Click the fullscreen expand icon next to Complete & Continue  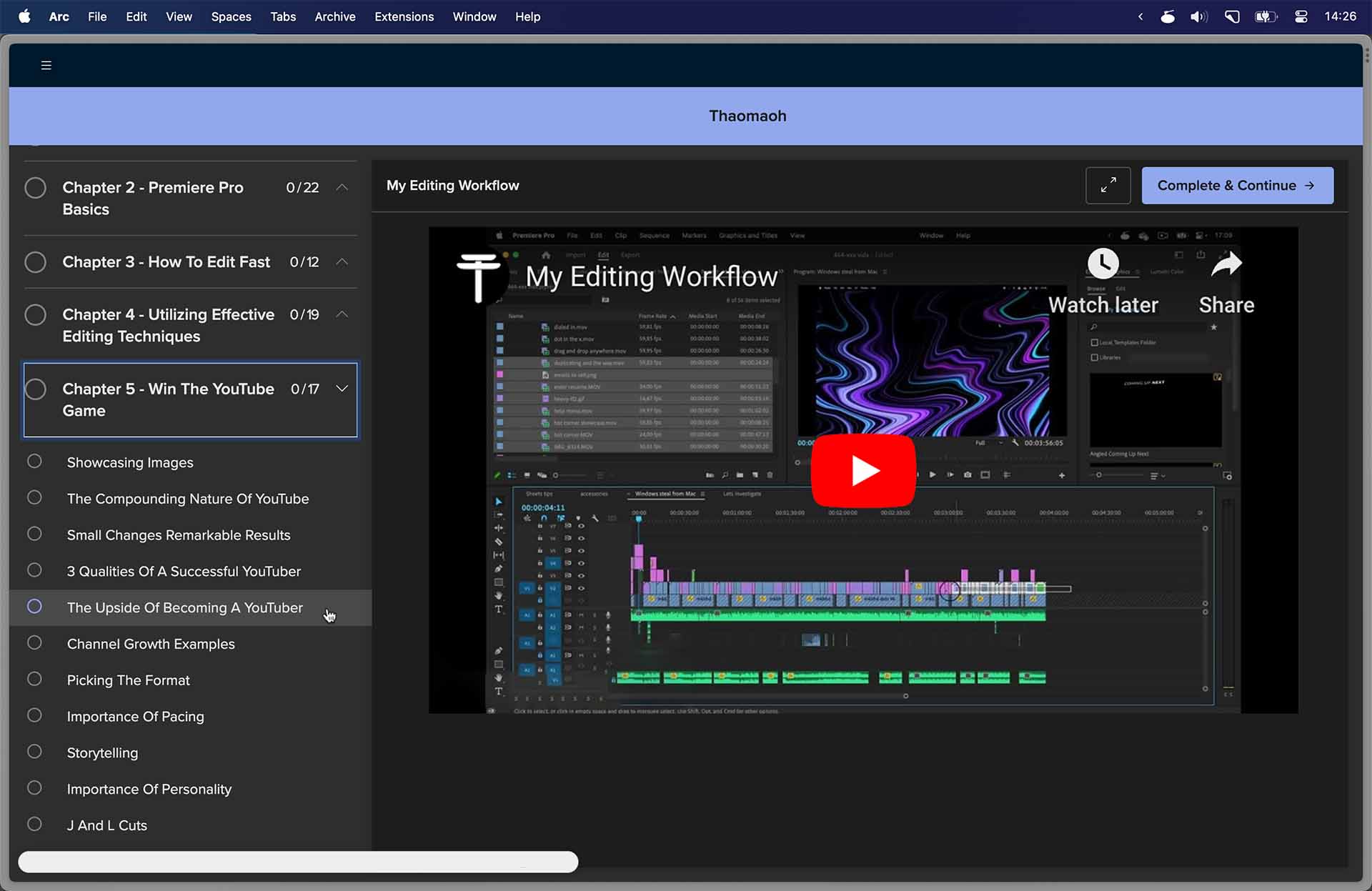(x=1108, y=185)
